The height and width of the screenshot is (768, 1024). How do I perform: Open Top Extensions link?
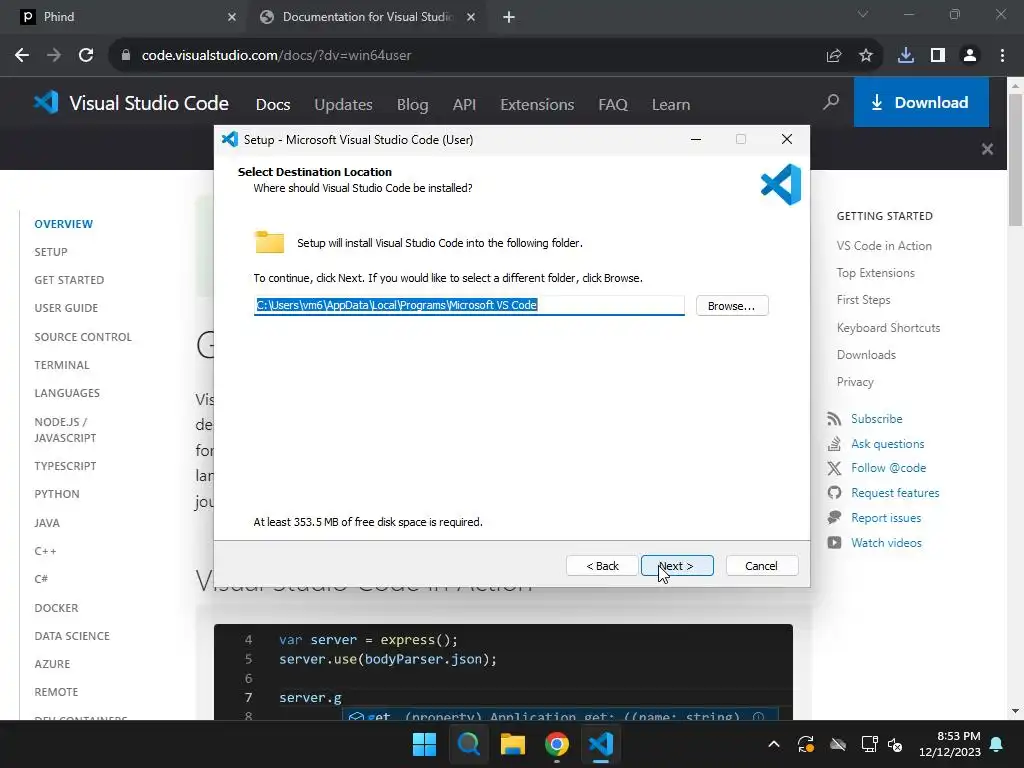(x=876, y=273)
